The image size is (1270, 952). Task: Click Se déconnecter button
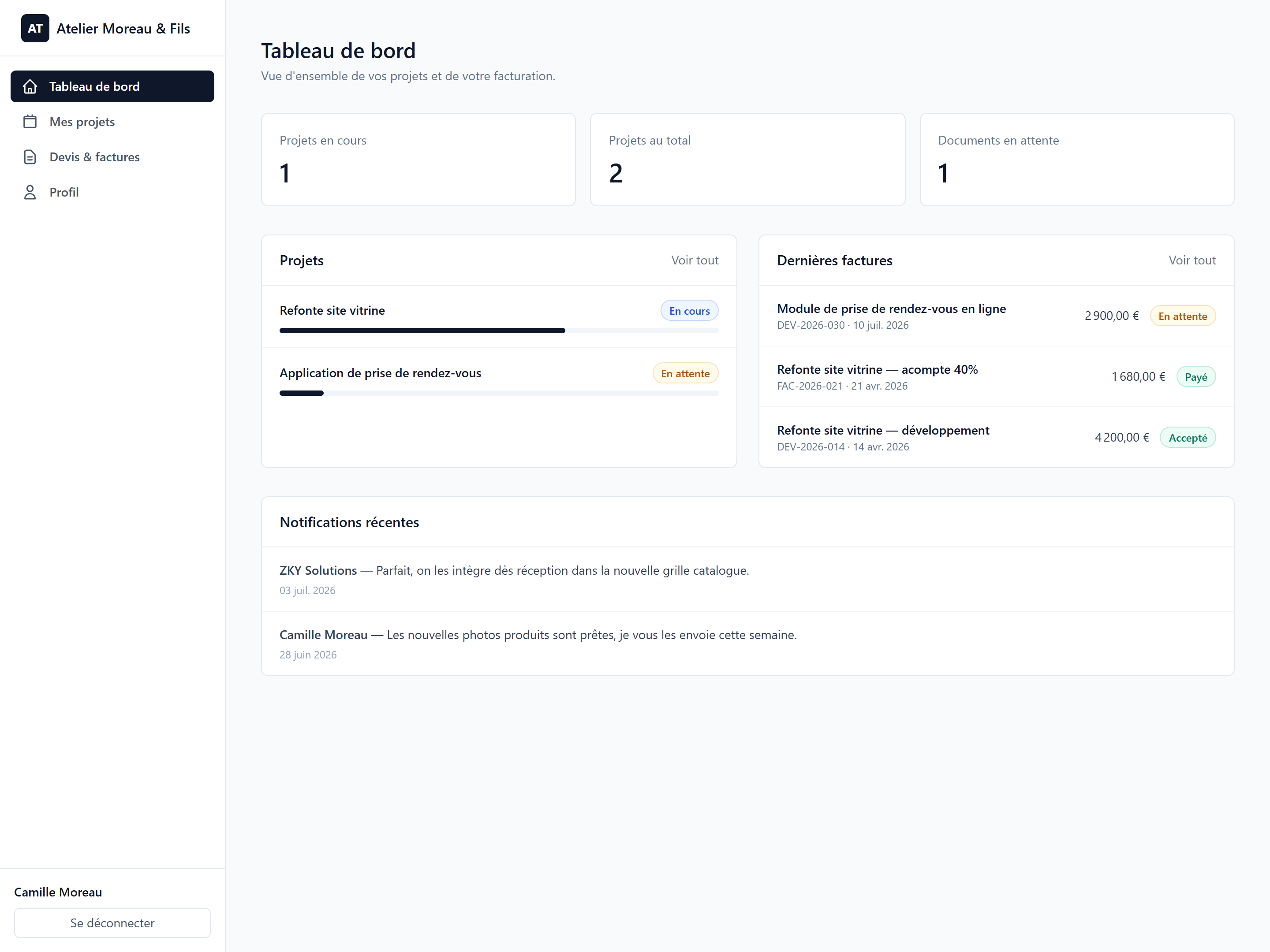coord(112,923)
